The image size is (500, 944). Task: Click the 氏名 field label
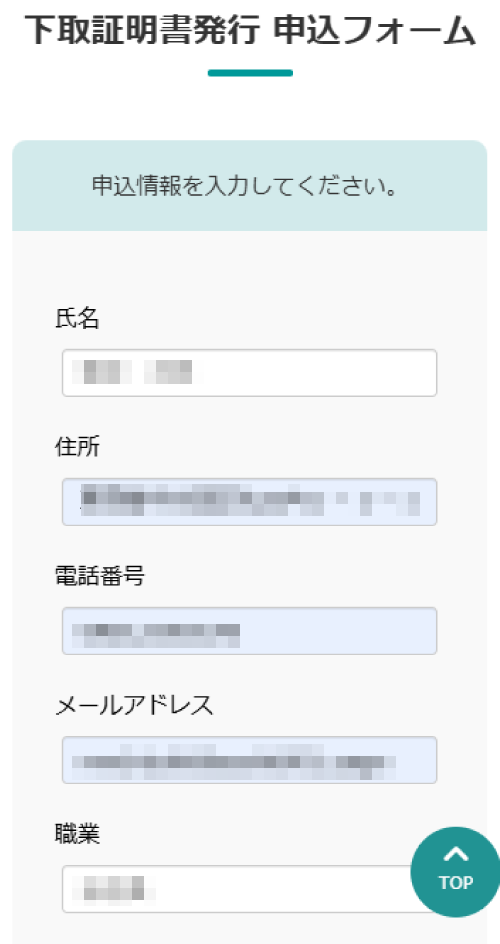point(77,319)
